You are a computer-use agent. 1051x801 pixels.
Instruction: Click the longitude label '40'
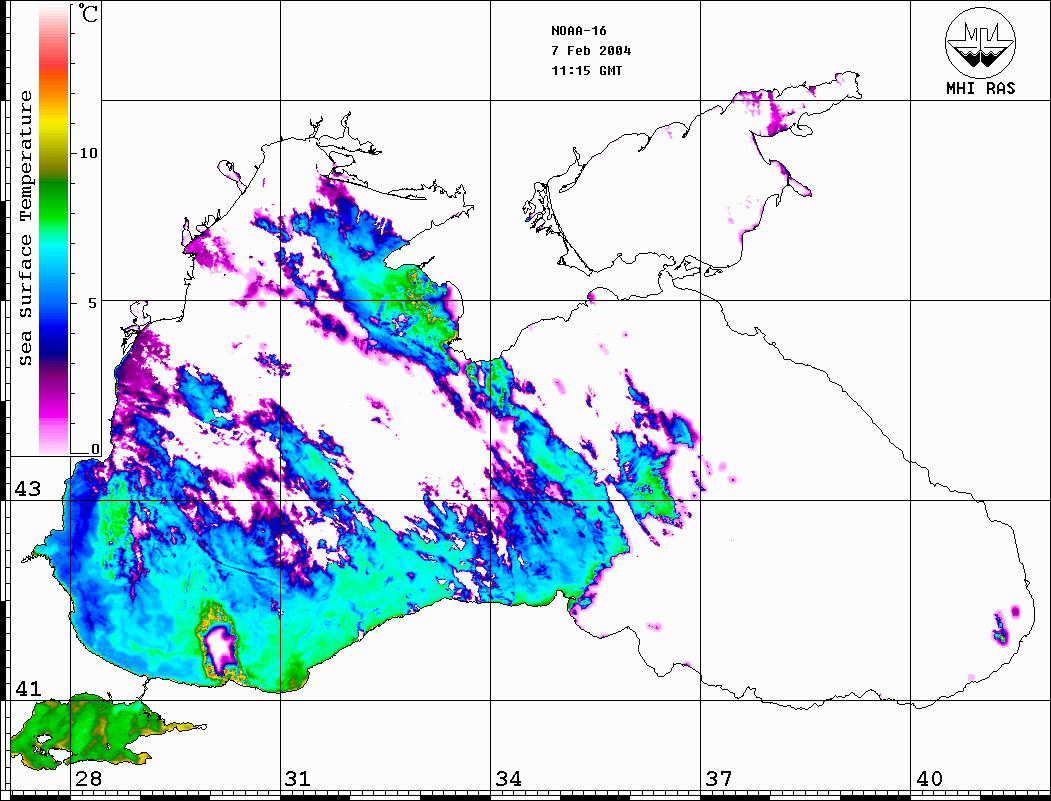[929, 779]
